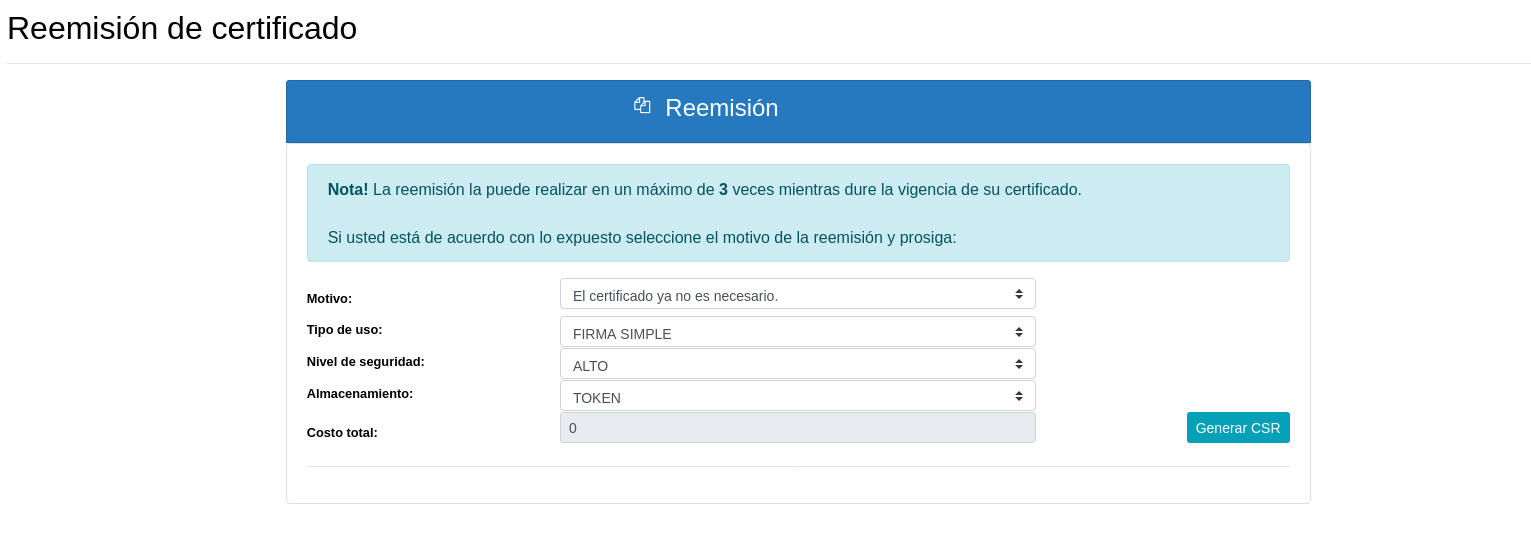Screen dimensions: 1531x537
Task: Click the Almacenamiento label
Action: 359,393
